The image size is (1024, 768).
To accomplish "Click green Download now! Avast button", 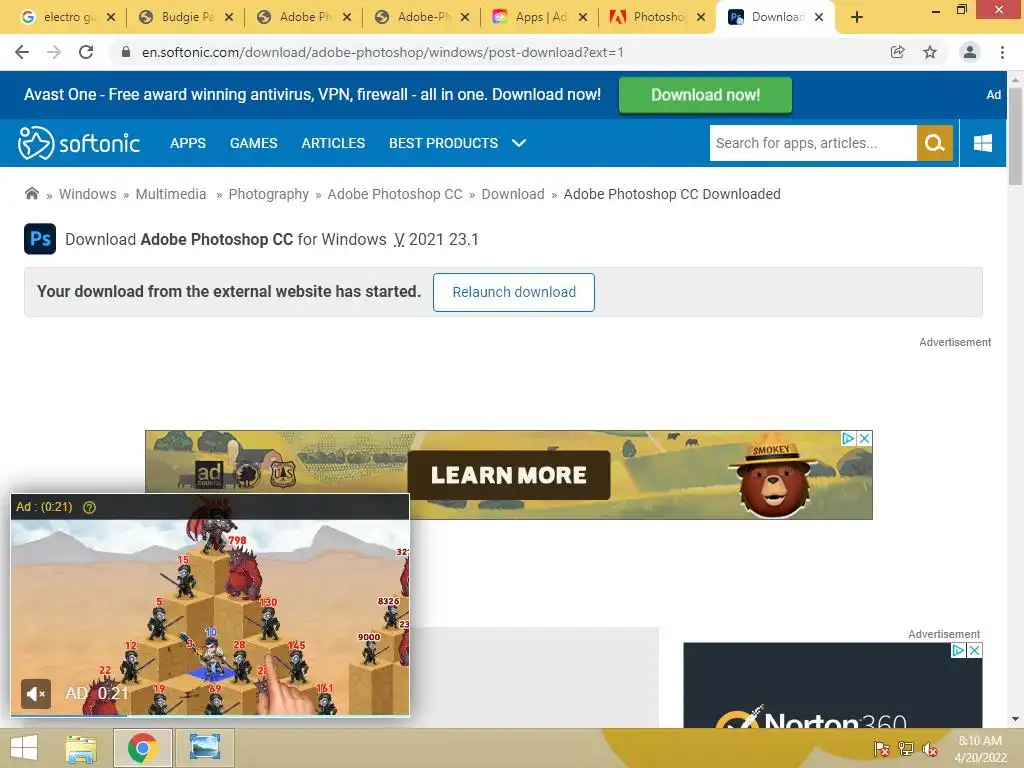I will click(705, 95).
